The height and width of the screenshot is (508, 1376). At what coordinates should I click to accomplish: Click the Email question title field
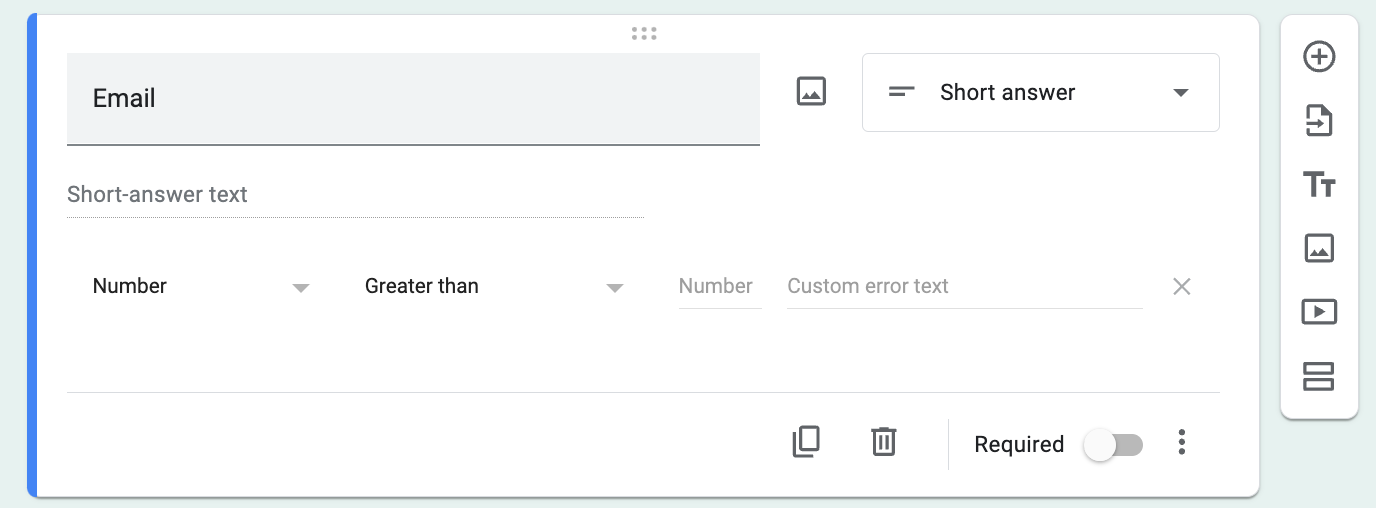(x=413, y=99)
